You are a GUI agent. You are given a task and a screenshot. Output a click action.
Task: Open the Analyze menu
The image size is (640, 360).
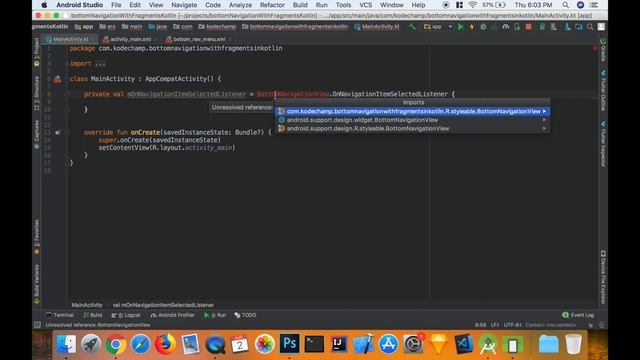[240, 5]
